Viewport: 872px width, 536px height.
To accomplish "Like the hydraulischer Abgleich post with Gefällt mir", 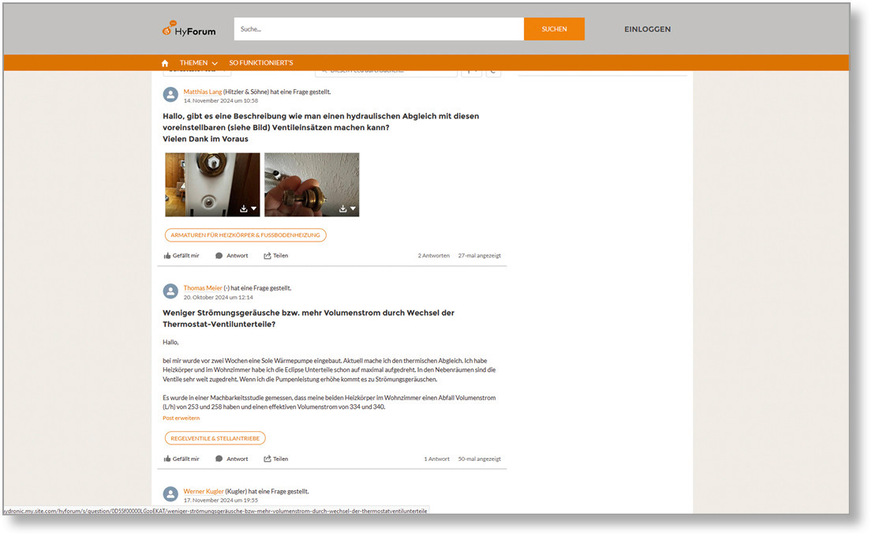I will 181,256.
